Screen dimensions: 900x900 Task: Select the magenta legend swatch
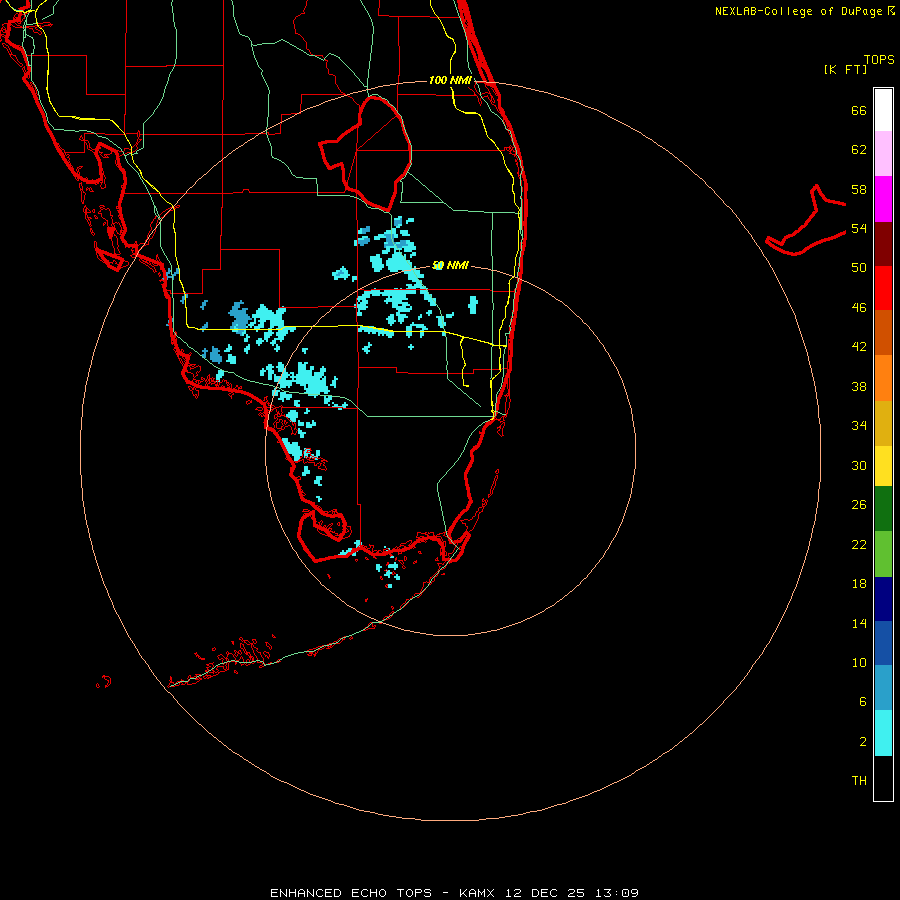coord(883,199)
